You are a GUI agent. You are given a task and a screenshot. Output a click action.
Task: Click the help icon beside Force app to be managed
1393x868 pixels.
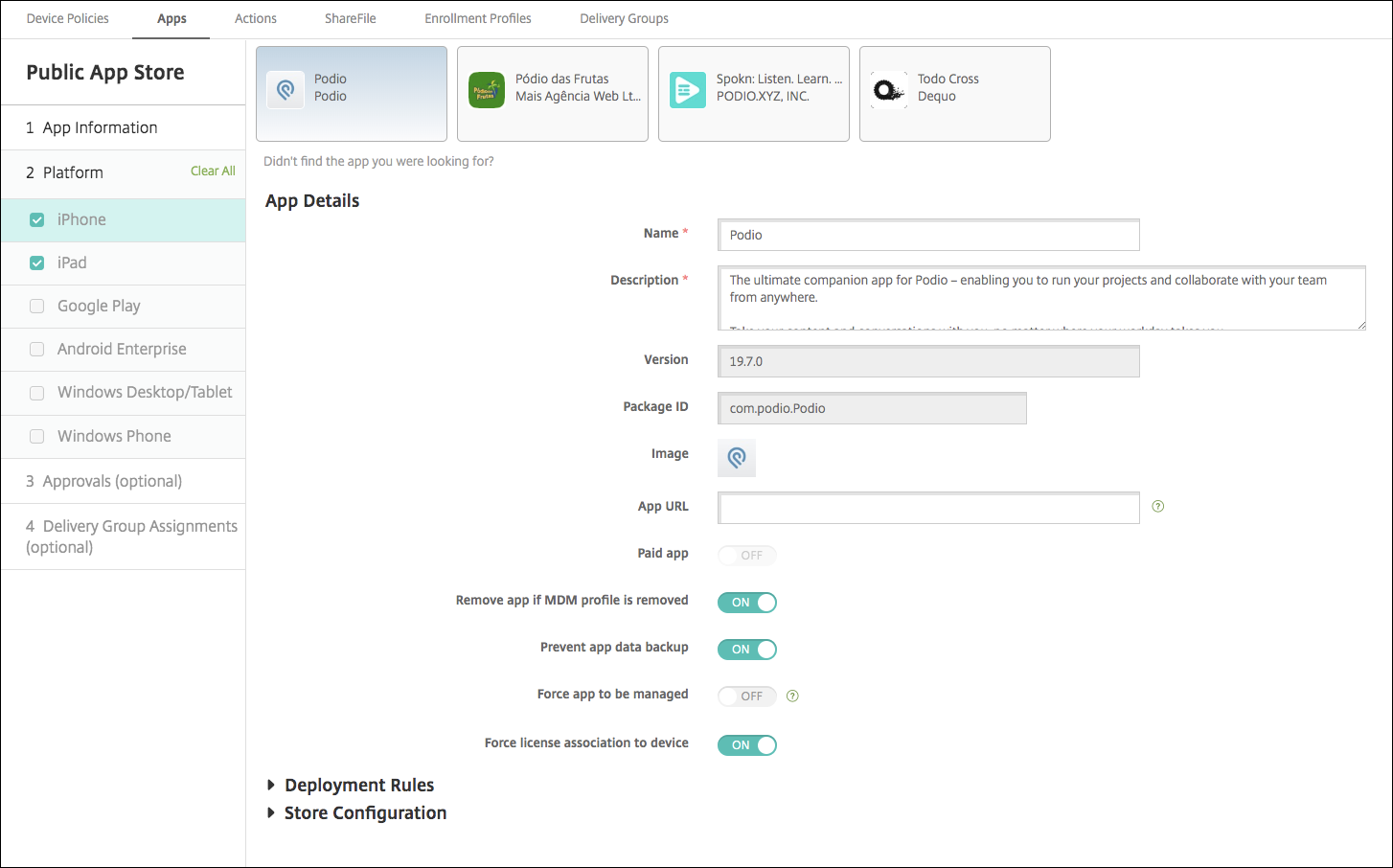click(x=792, y=697)
